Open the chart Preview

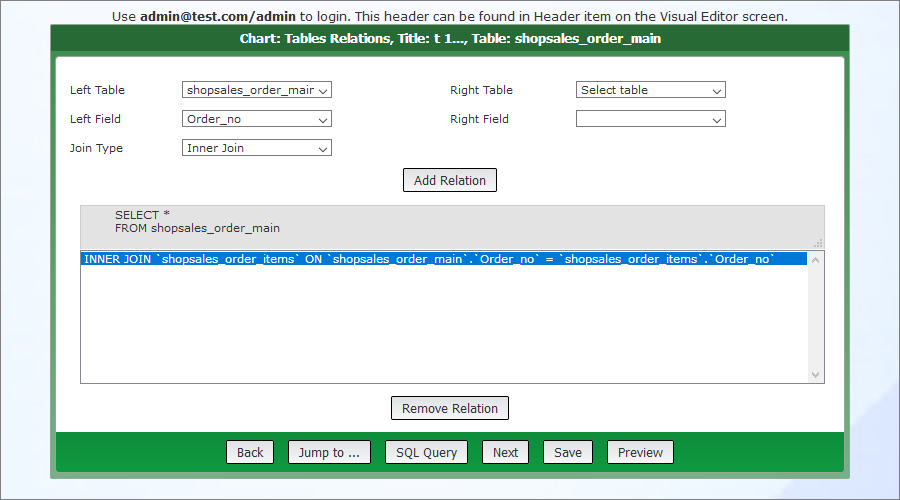(x=640, y=452)
